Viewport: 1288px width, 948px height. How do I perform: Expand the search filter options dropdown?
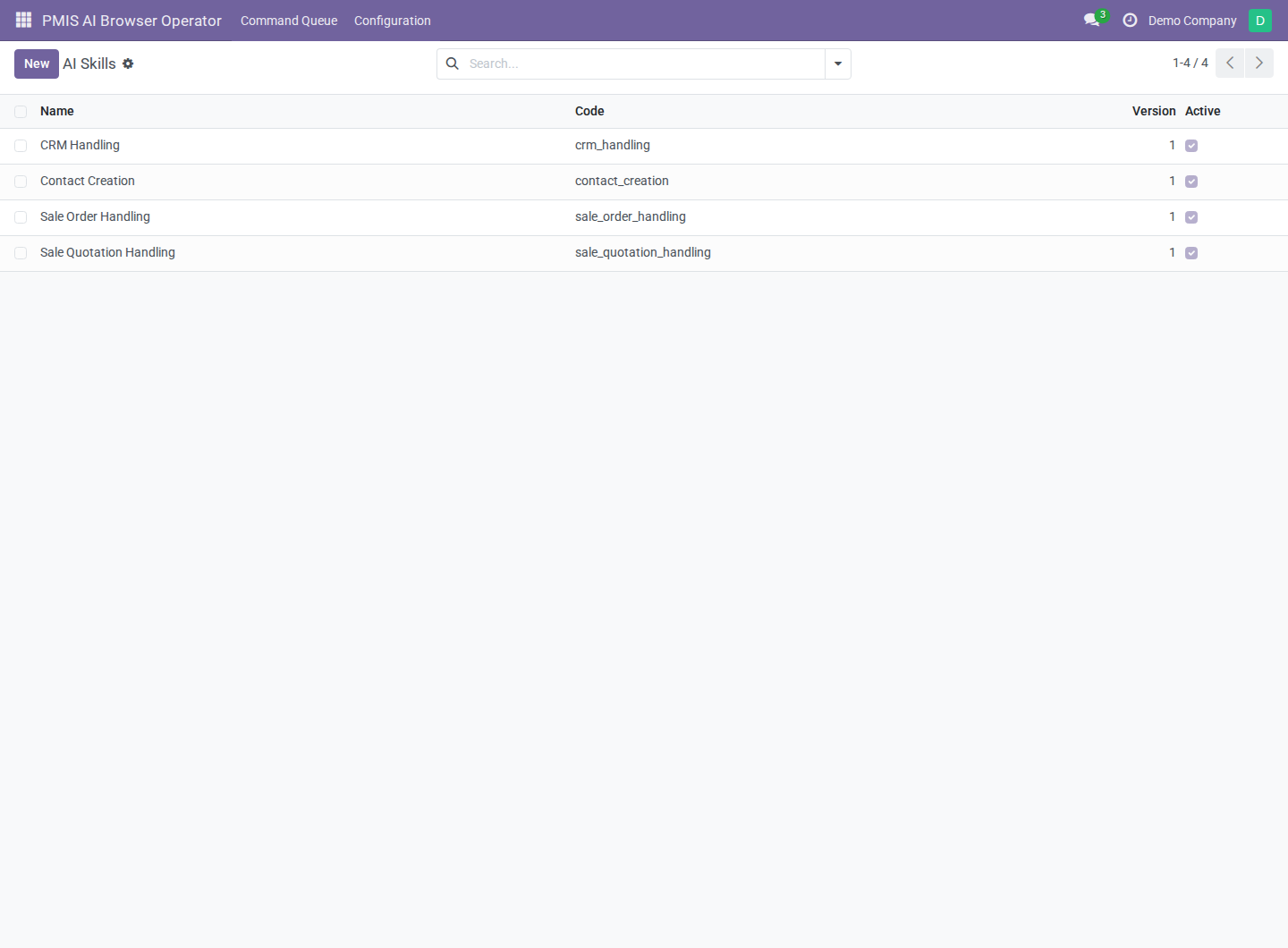click(838, 63)
